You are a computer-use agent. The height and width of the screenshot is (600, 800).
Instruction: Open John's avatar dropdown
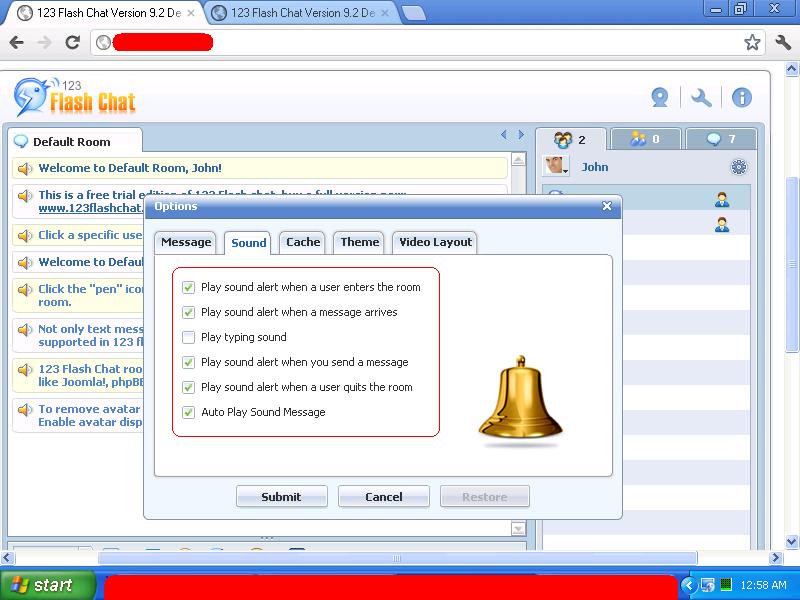point(556,166)
